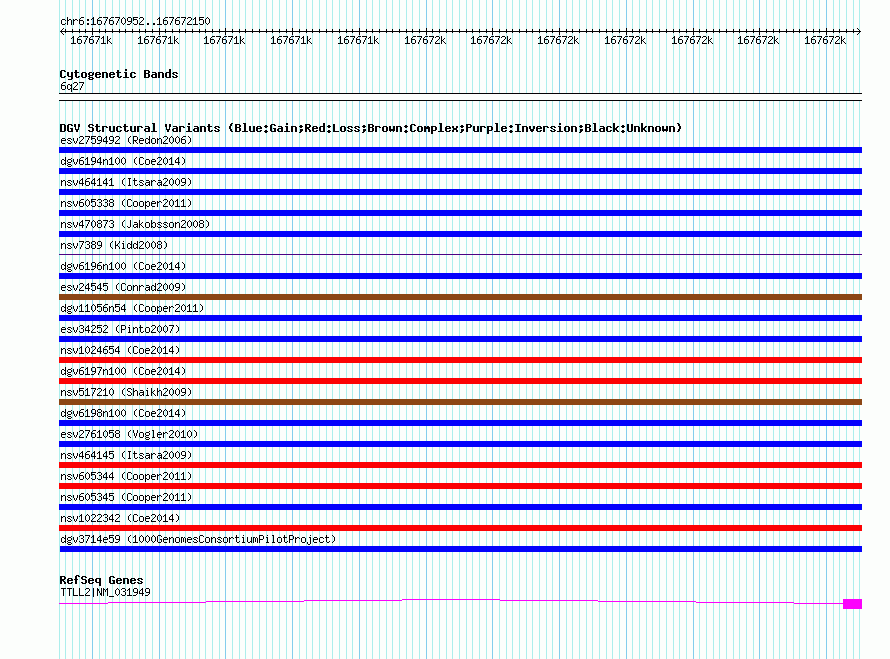Open the nsv517210 (Shaikh2009) variant

click(x=126, y=392)
